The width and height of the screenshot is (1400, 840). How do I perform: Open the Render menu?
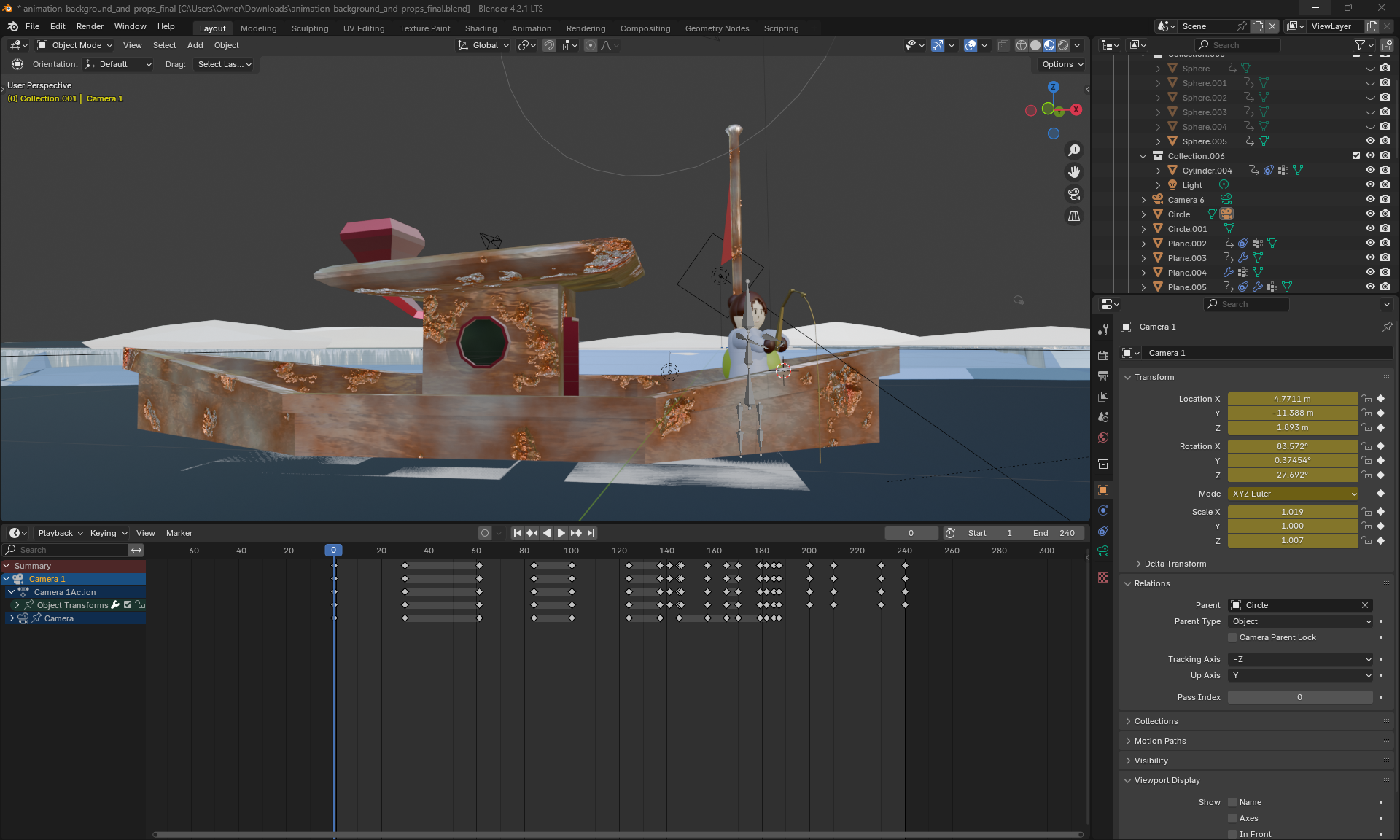90,26
